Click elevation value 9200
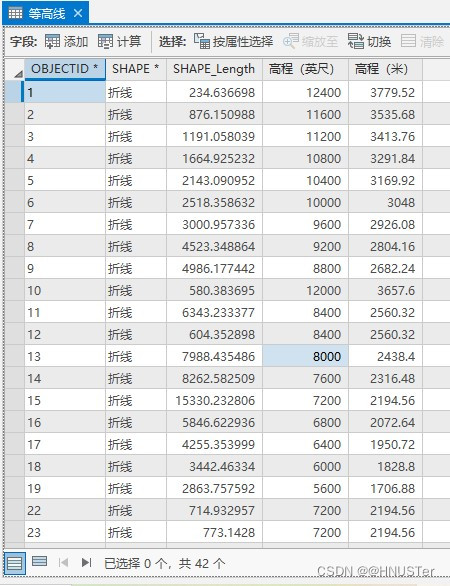The image size is (450, 586). 327,247
